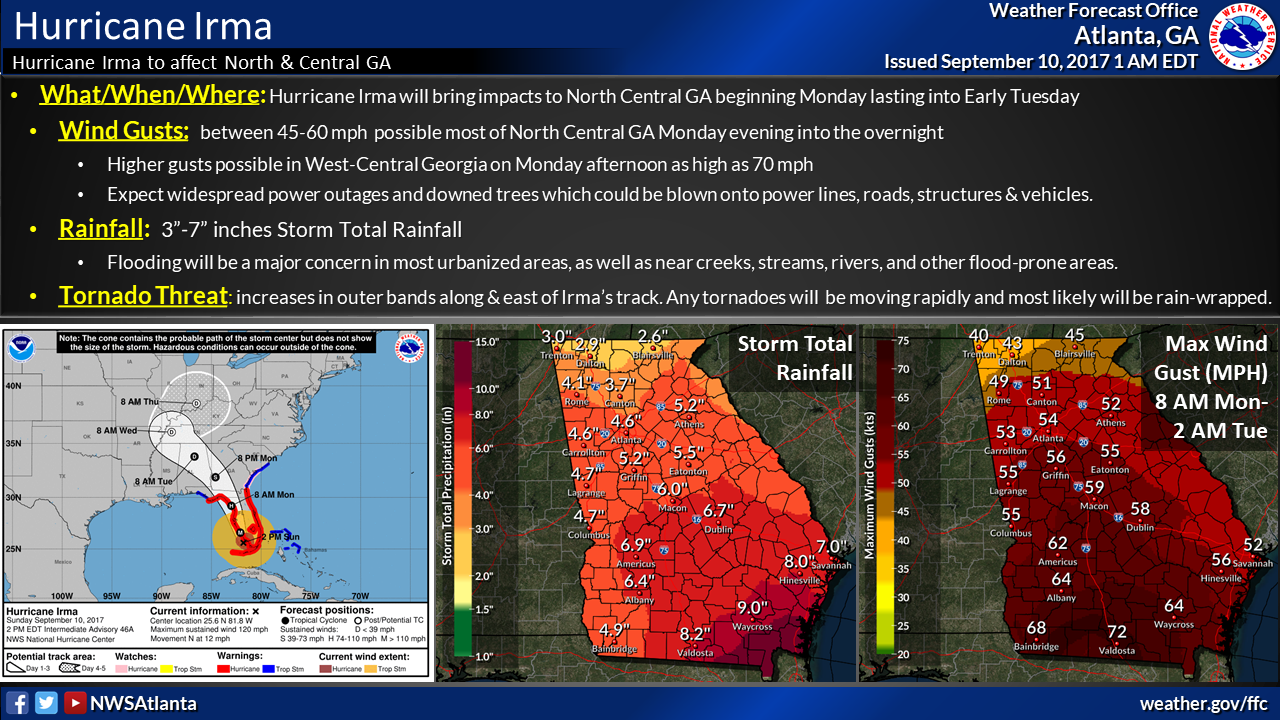Image resolution: width=1280 pixels, height=720 pixels.
Task: Open the hurricane track cone map
Action: 217,503
